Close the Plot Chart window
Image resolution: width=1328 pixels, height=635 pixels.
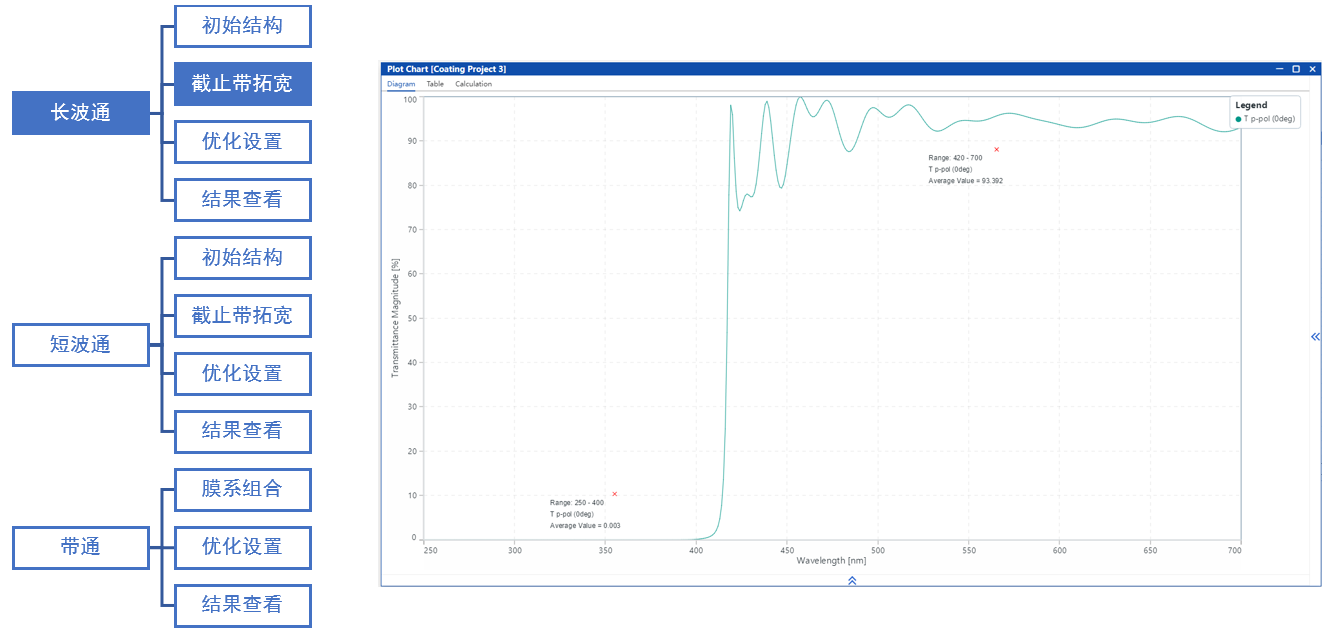pos(1311,69)
